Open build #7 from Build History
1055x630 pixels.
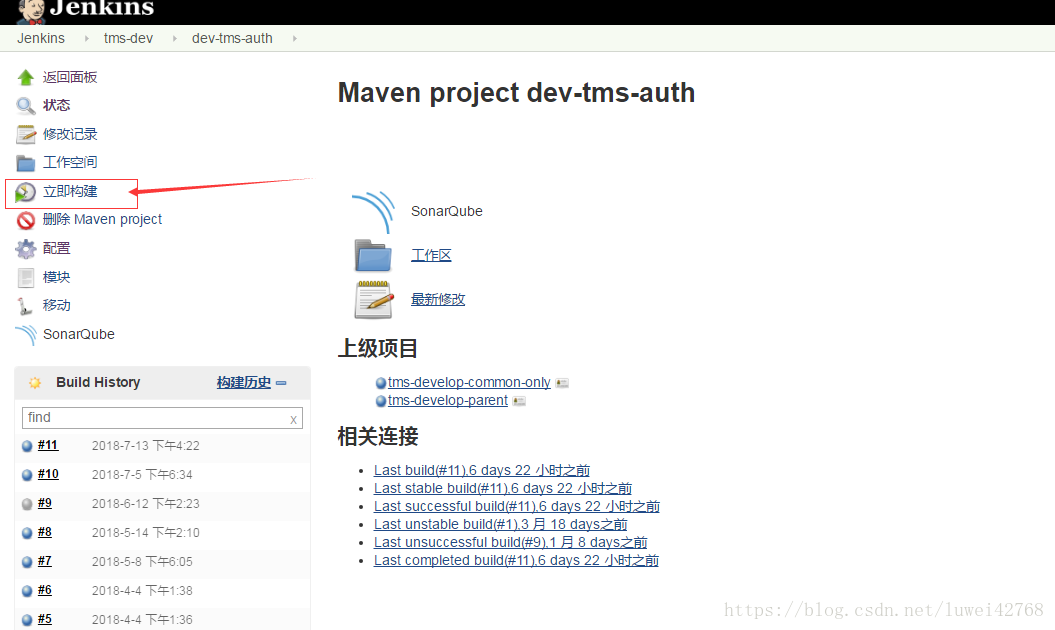coord(44,561)
